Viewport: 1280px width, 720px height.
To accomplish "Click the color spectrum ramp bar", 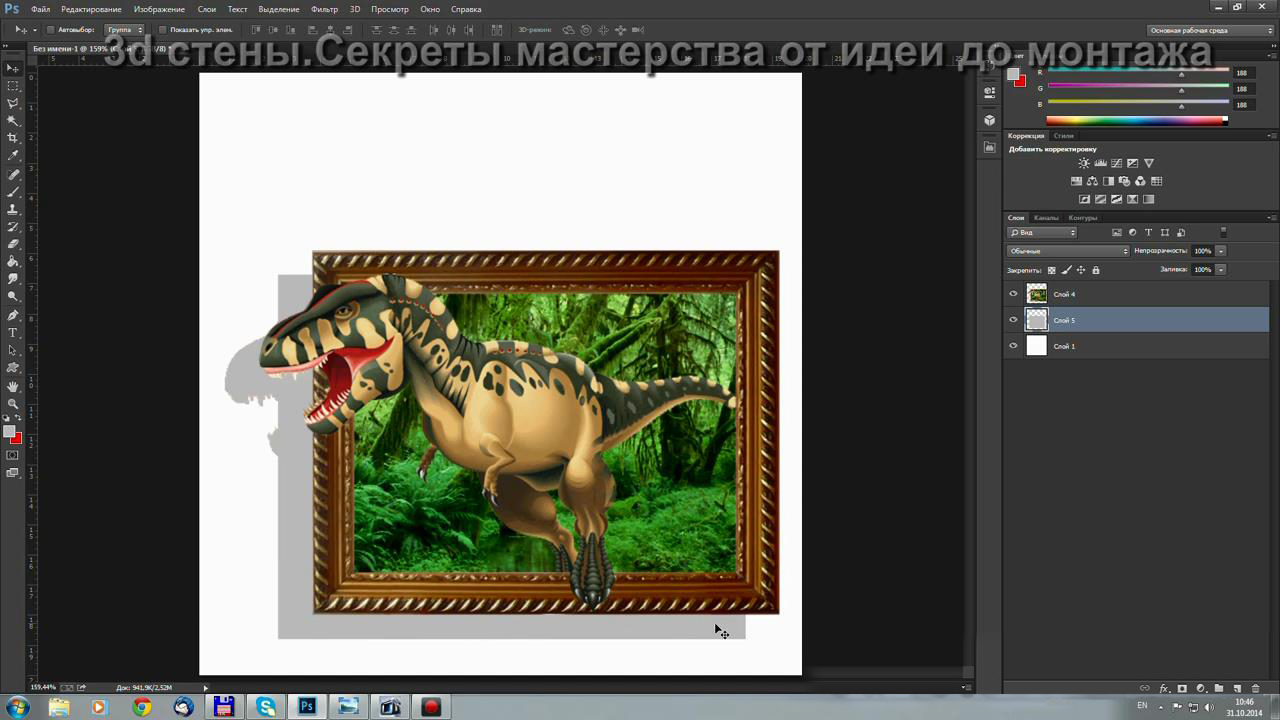I will coord(1137,121).
